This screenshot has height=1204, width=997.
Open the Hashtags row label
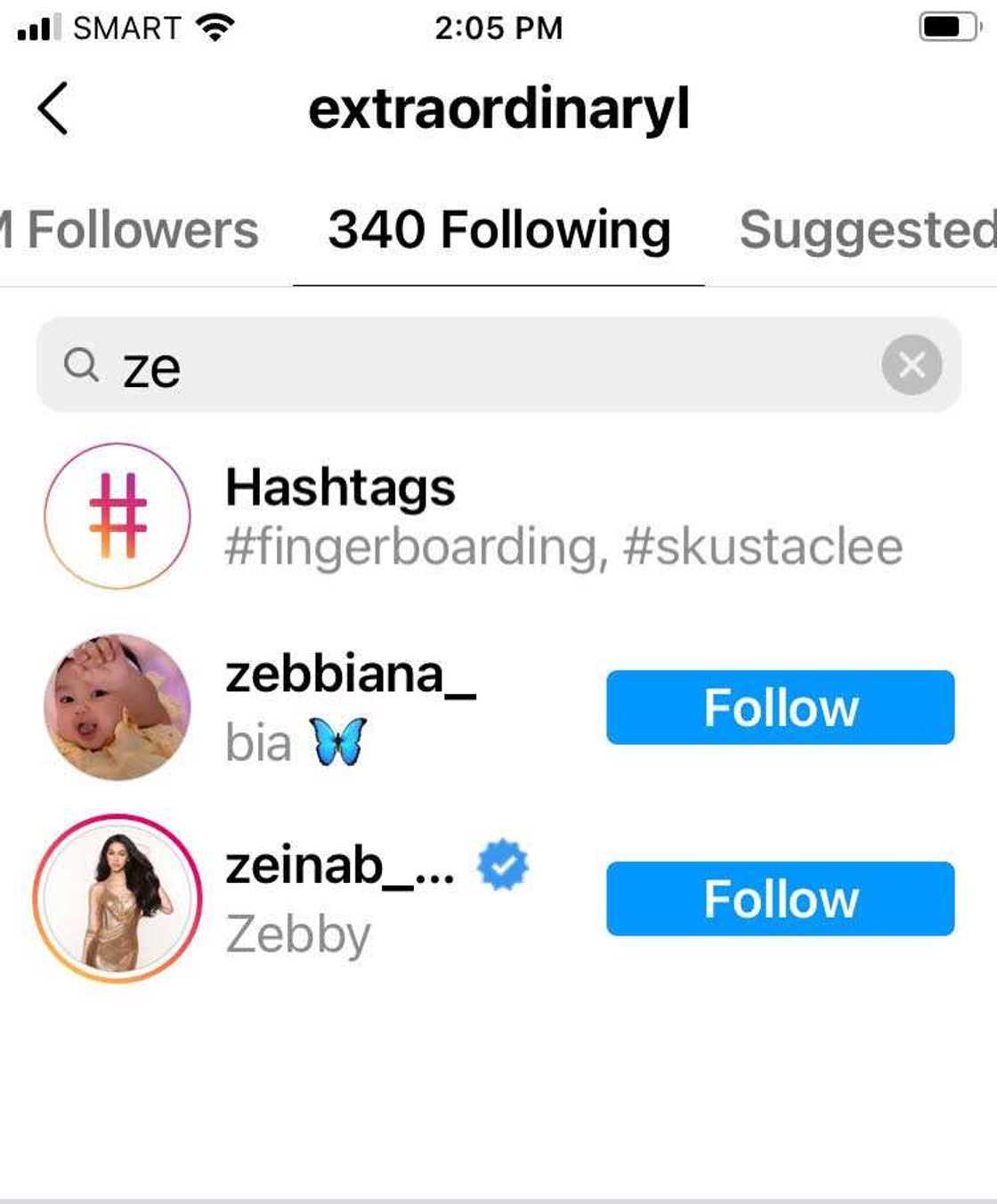(x=340, y=488)
